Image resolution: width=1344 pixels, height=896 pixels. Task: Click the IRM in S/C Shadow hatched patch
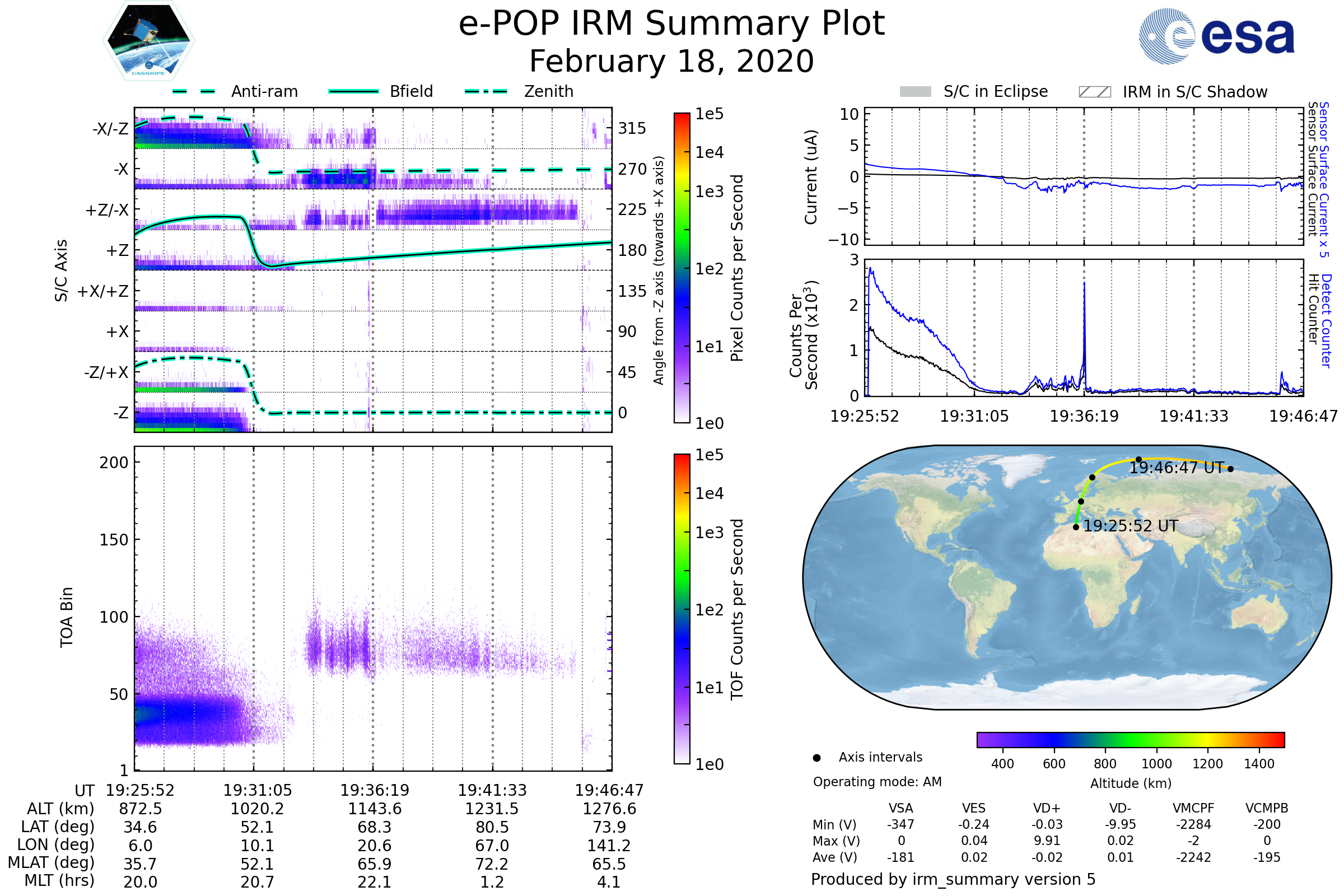[x=1095, y=92]
